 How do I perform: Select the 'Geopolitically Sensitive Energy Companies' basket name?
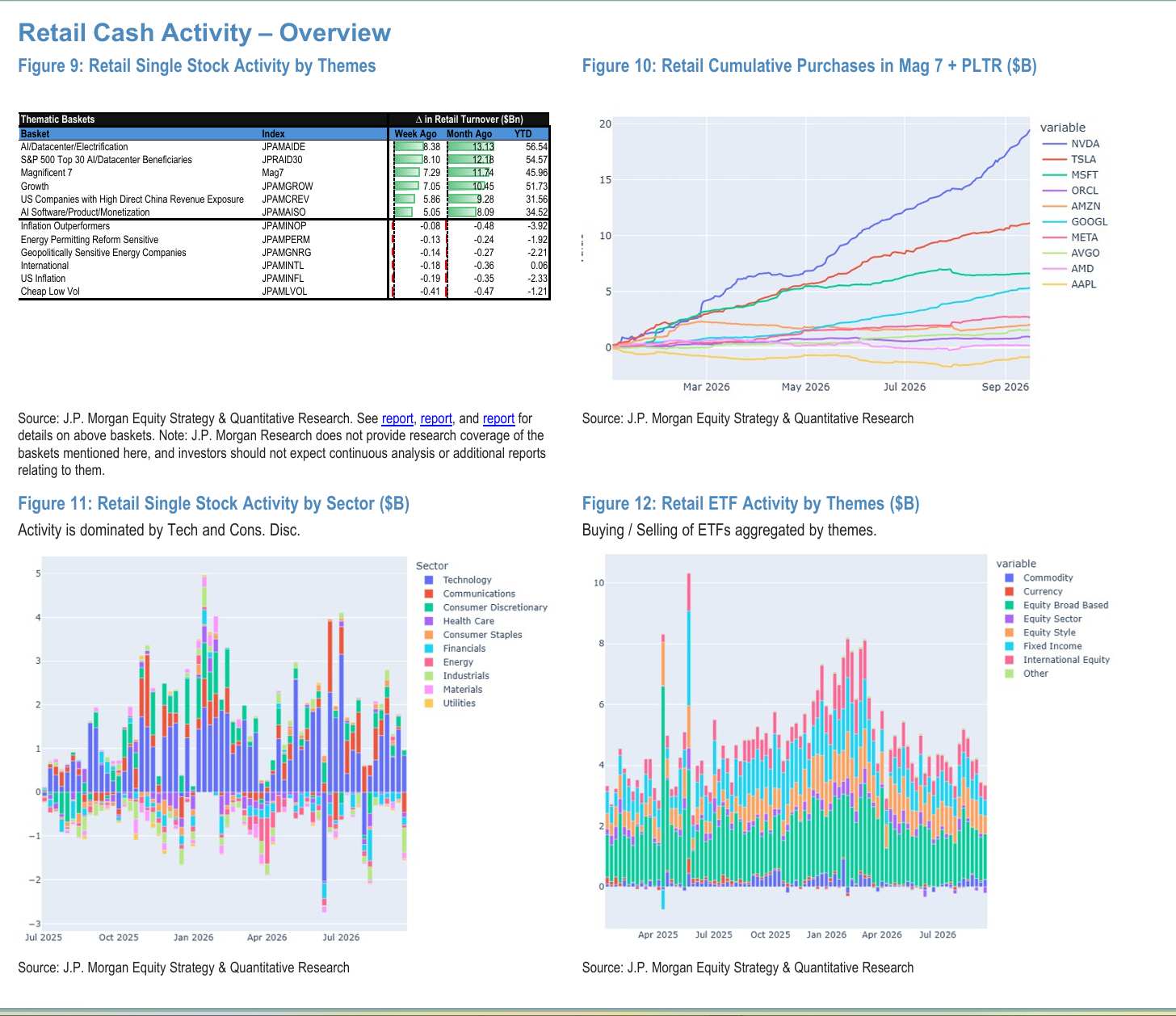click(103, 253)
